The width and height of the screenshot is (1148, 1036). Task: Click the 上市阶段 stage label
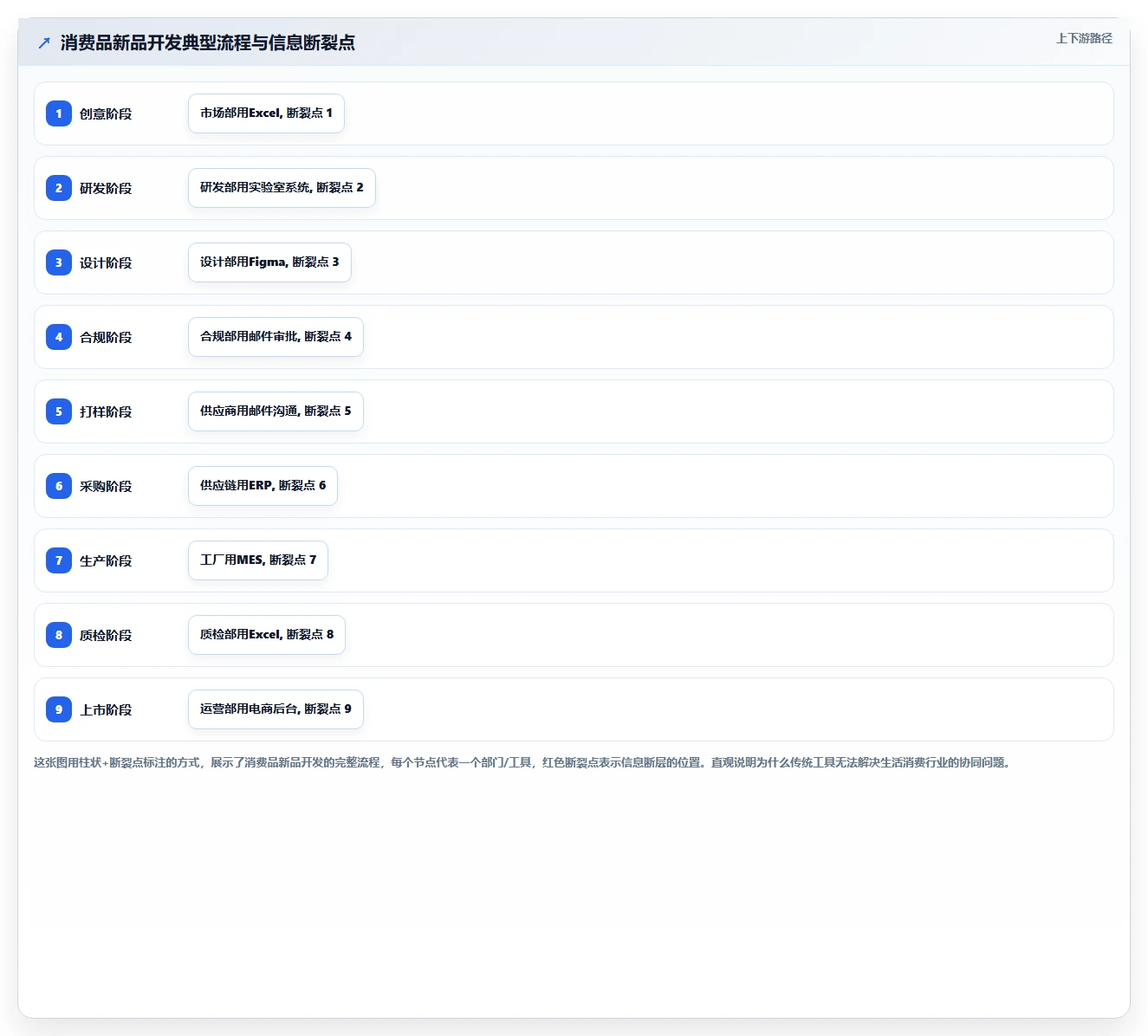pyautogui.click(x=106, y=710)
